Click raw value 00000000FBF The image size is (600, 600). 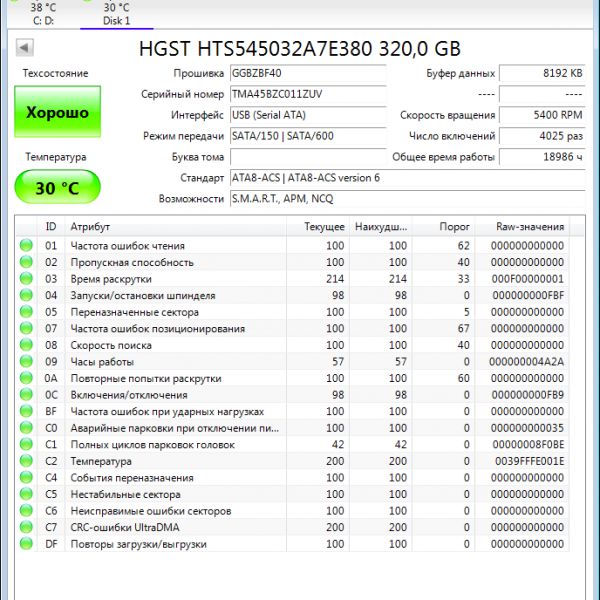pyautogui.click(x=528, y=295)
